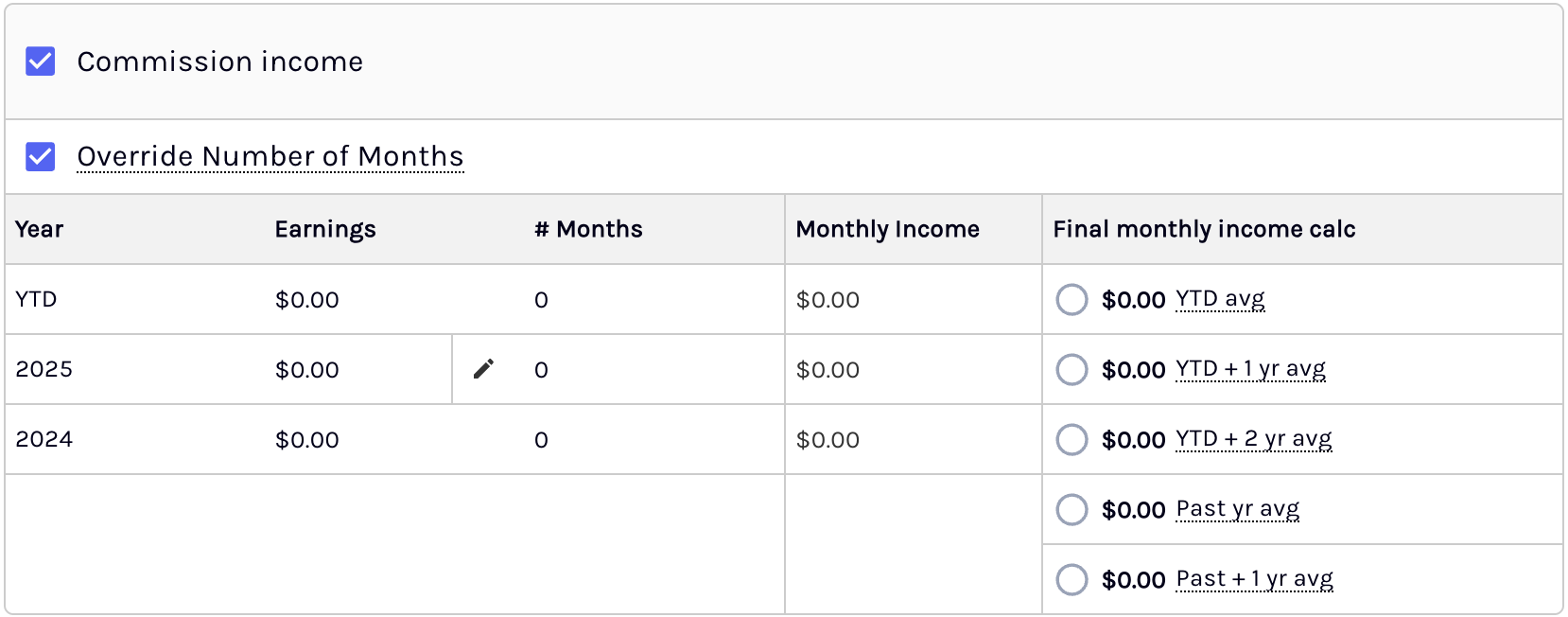This screenshot has width=1568, height=617.
Task: Click the YTD avg underlined label
Action: [x=1220, y=299]
